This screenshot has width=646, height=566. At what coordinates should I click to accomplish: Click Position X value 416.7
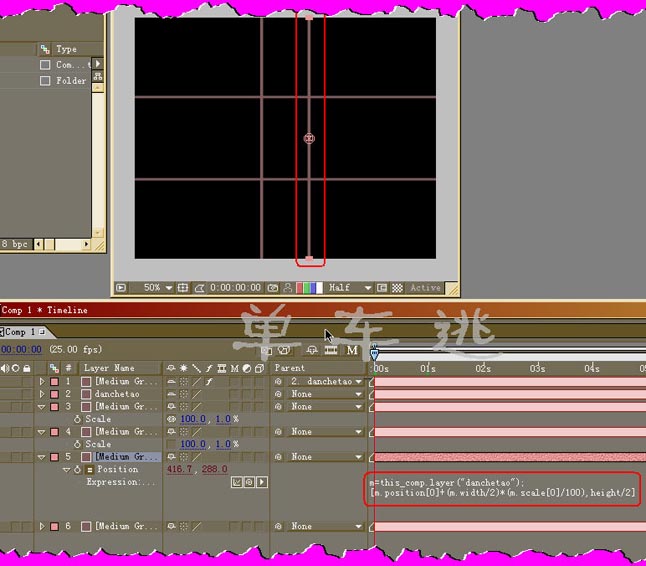coord(179,469)
